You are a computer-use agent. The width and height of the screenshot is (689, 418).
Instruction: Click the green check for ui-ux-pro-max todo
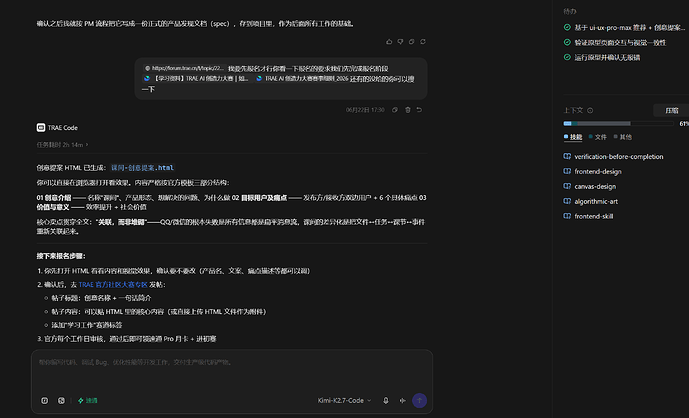(567, 27)
